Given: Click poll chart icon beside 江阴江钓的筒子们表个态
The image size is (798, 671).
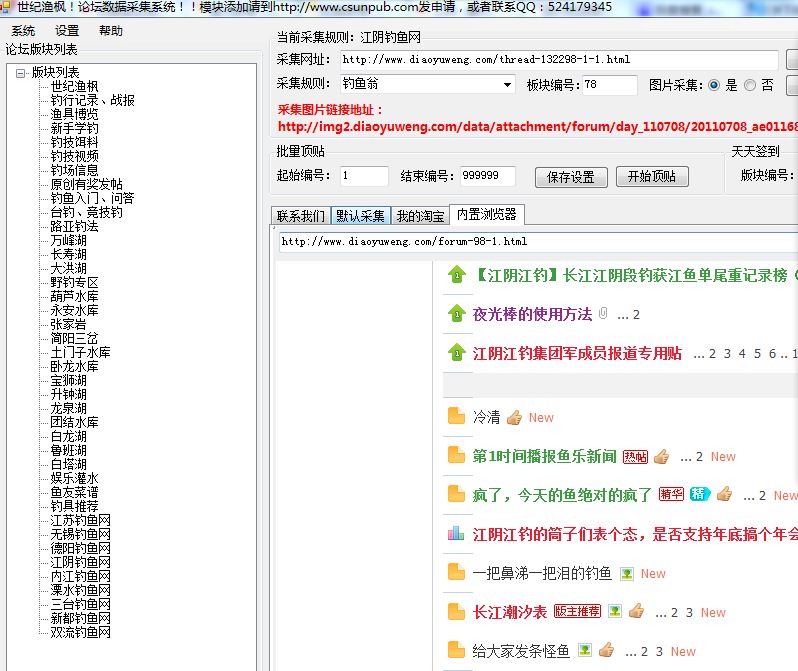Looking at the screenshot, I should pos(456,533).
